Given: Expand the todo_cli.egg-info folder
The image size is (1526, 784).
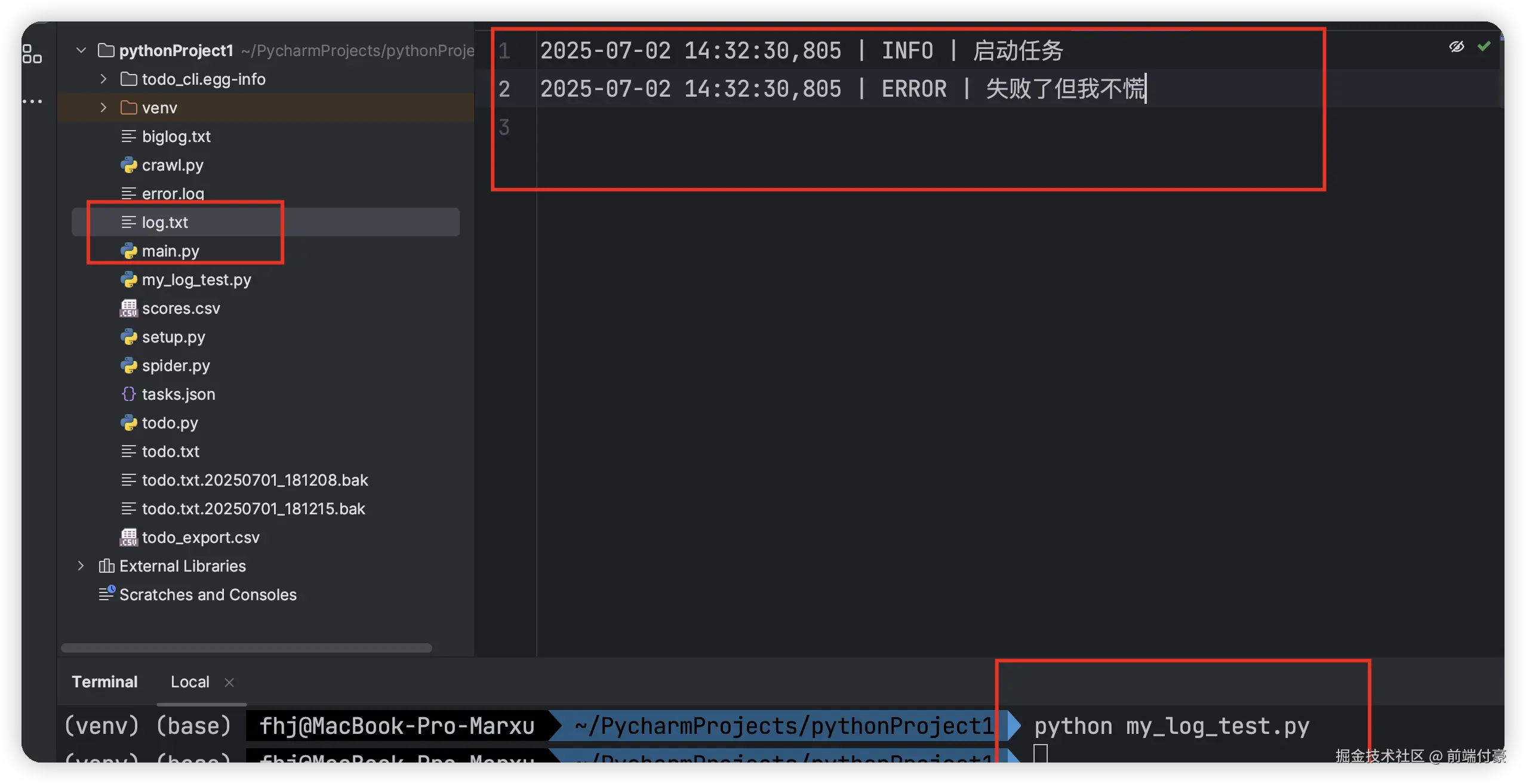Looking at the screenshot, I should [103, 79].
